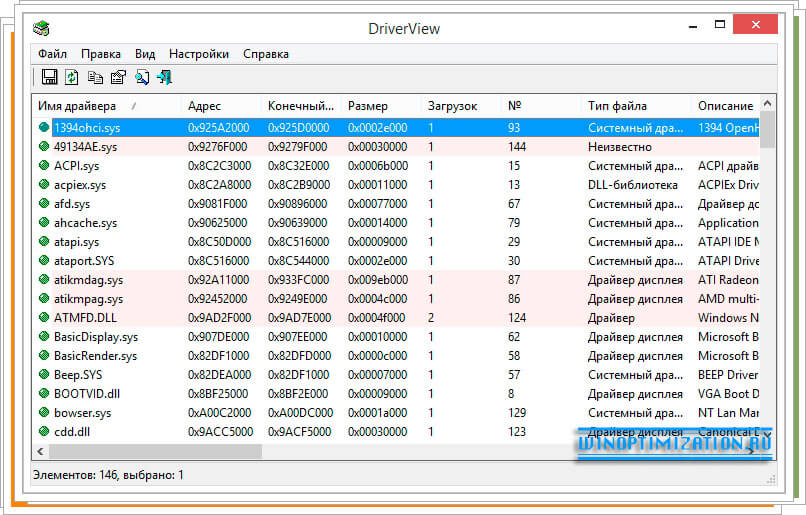Sort by the Загрузок column header
Viewport: 806px width, 515px height.
coord(462,106)
